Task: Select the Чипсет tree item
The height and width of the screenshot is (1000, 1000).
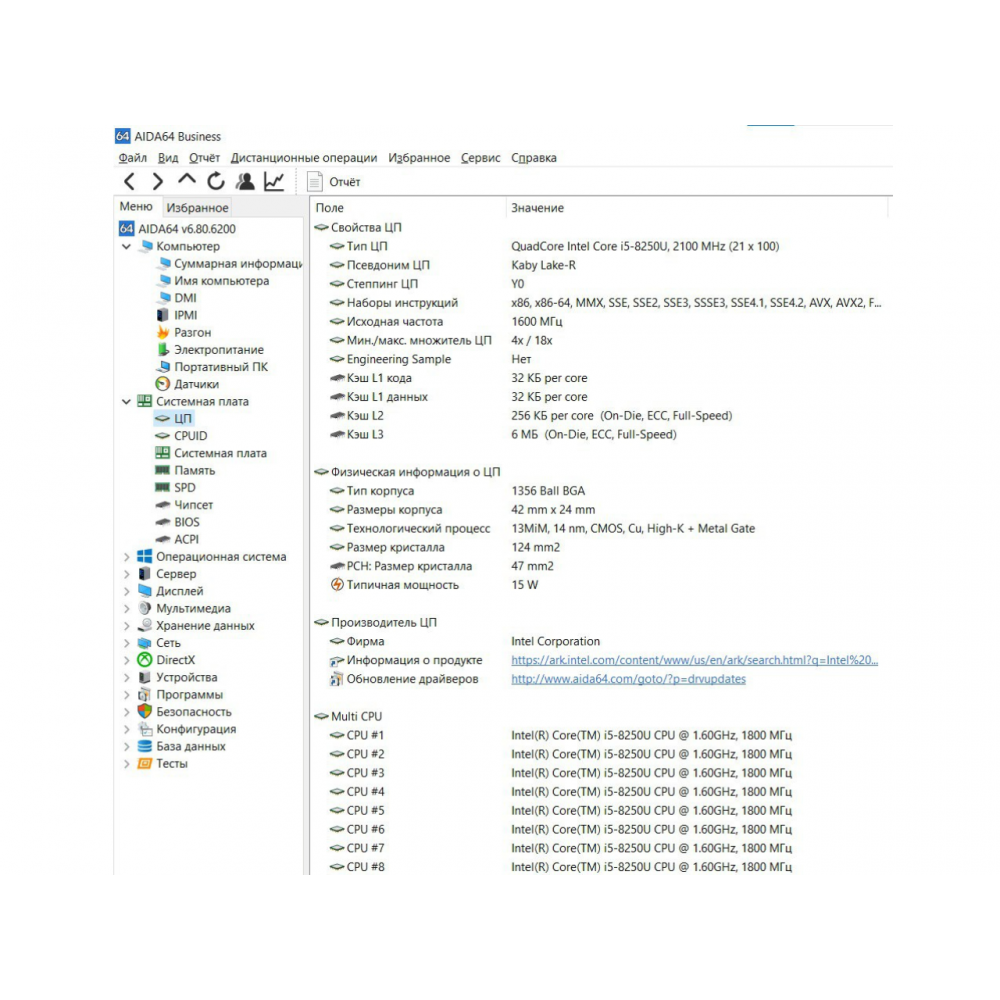Action: (x=194, y=505)
